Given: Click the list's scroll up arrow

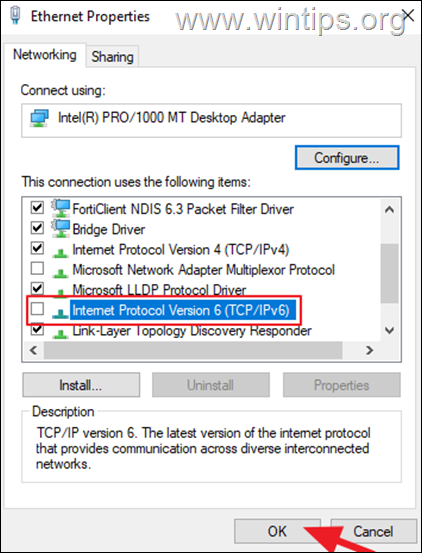Looking at the screenshot, I should [x=390, y=210].
